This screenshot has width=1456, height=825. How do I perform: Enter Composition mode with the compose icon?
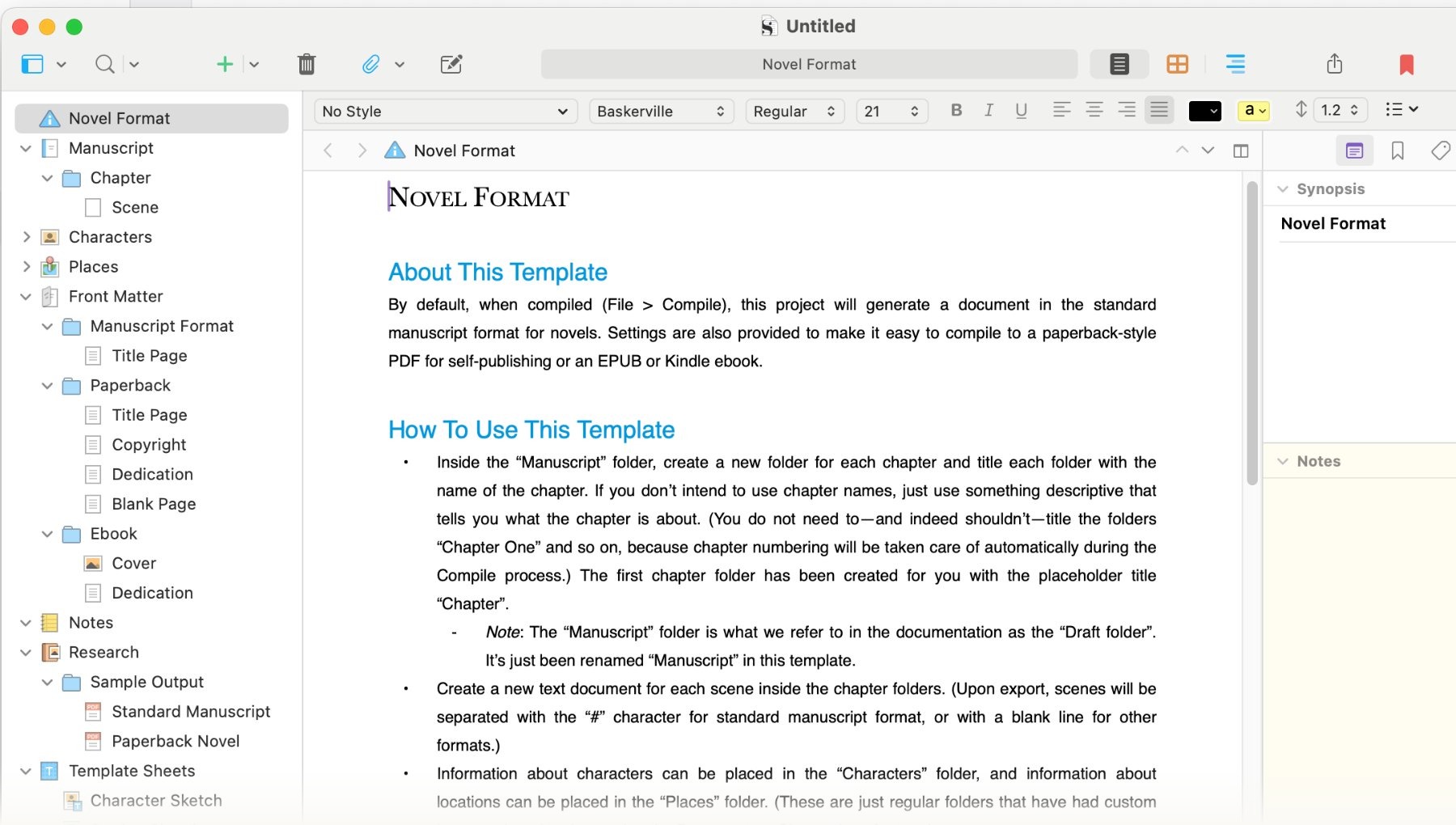[451, 64]
